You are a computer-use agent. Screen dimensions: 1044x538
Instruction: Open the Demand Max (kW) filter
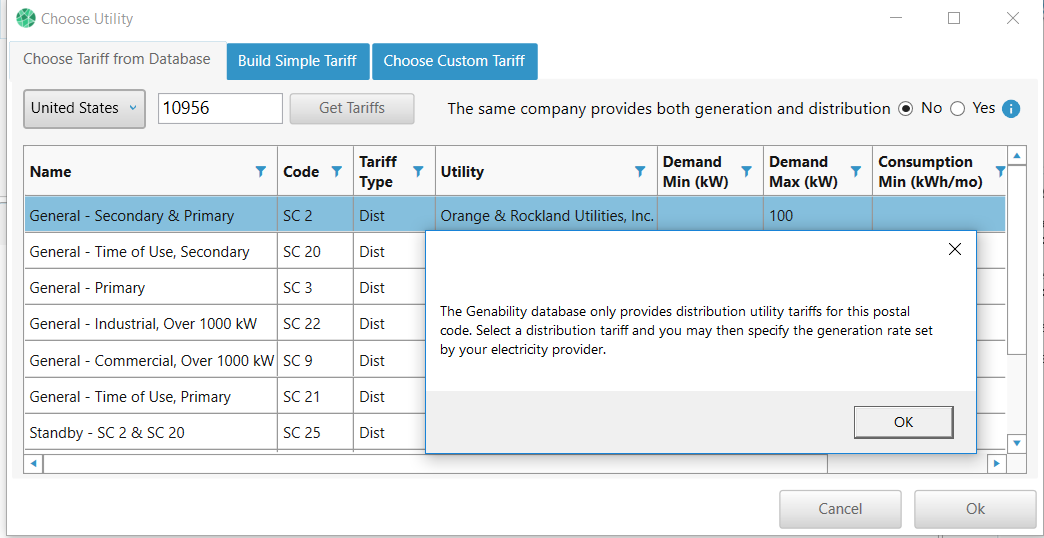[x=856, y=172]
